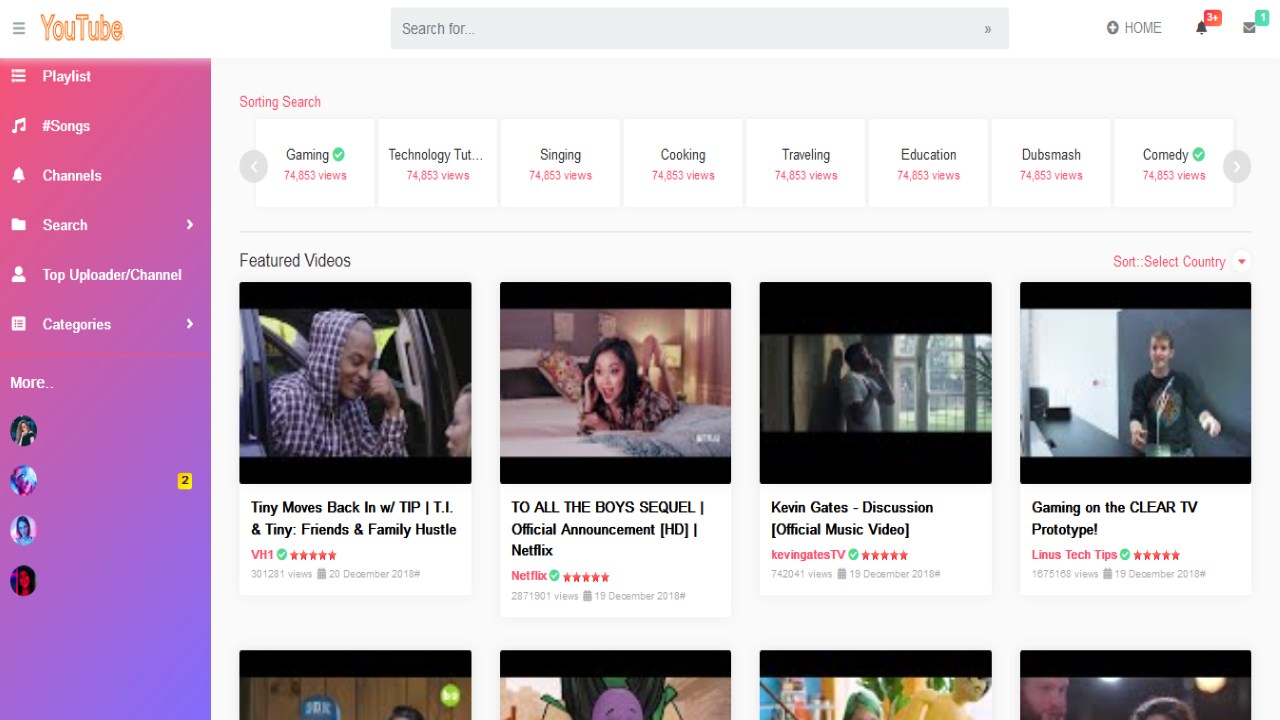
Task: Select the Singing category card
Action: (560, 163)
